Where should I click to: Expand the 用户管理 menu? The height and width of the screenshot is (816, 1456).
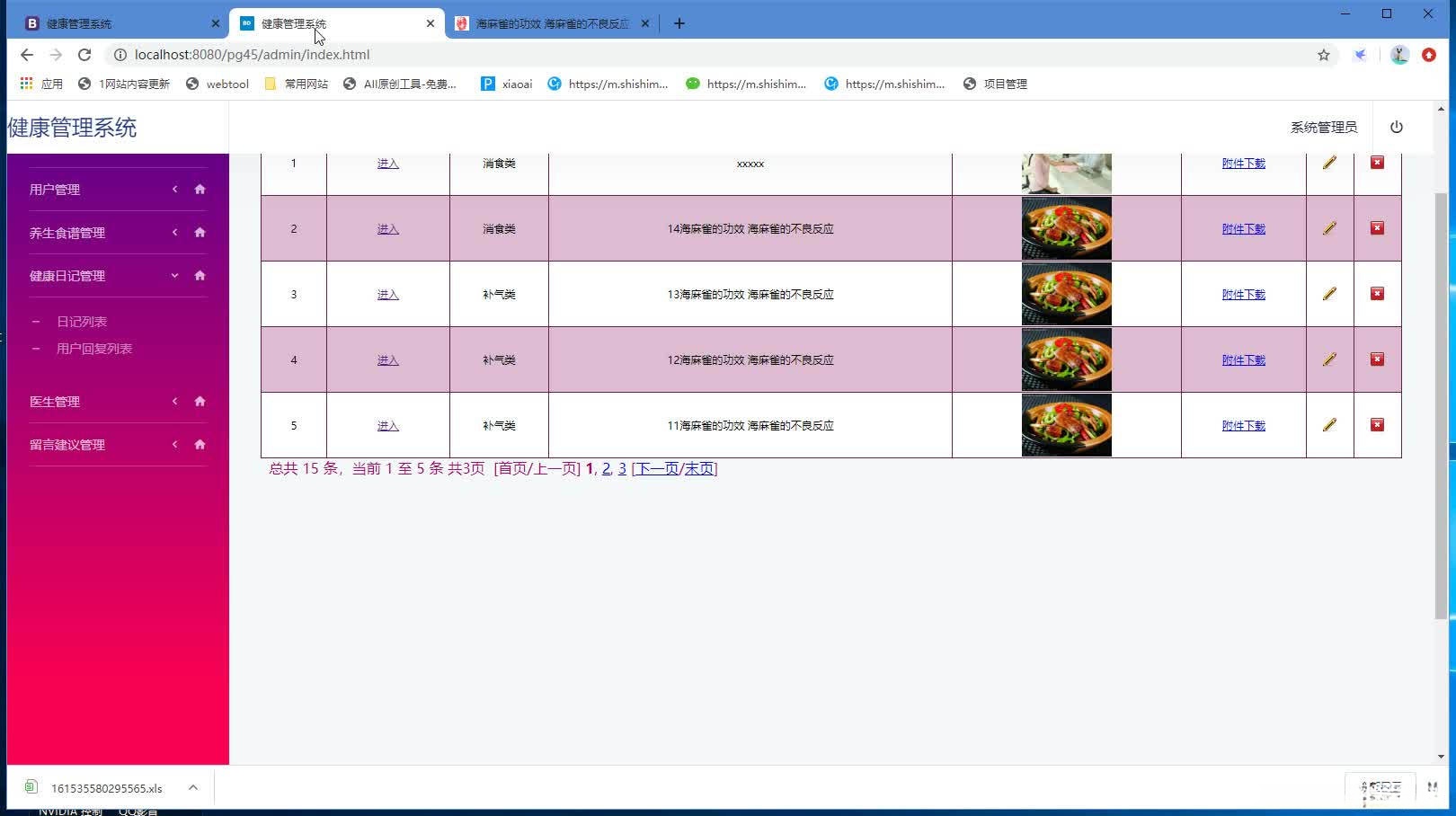click(x=175, y=190)
